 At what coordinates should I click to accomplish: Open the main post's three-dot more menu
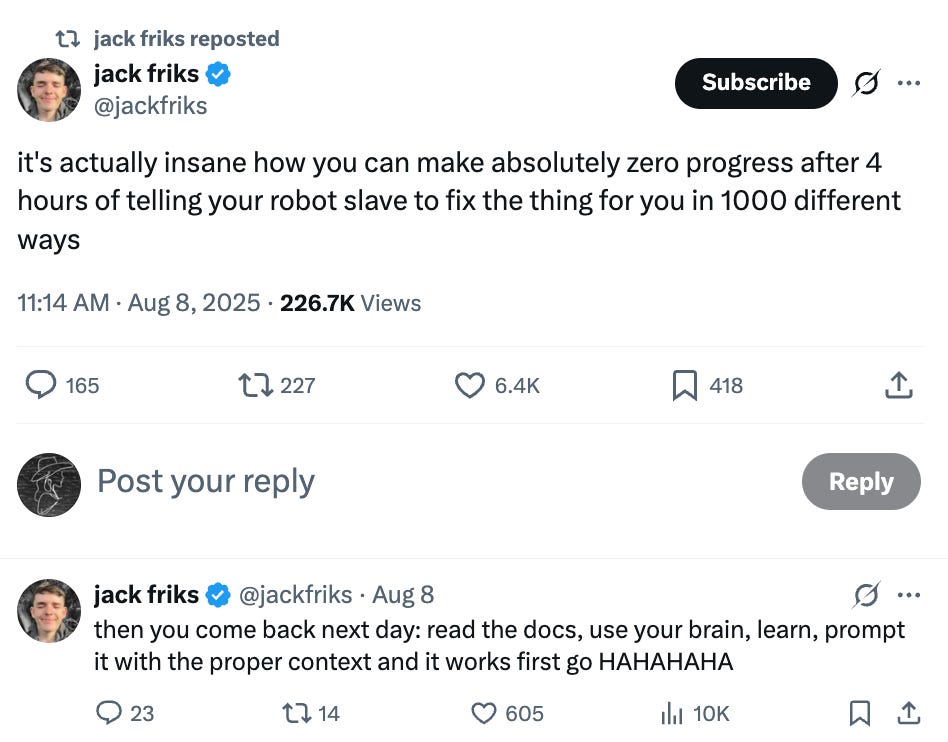[908, 84]
